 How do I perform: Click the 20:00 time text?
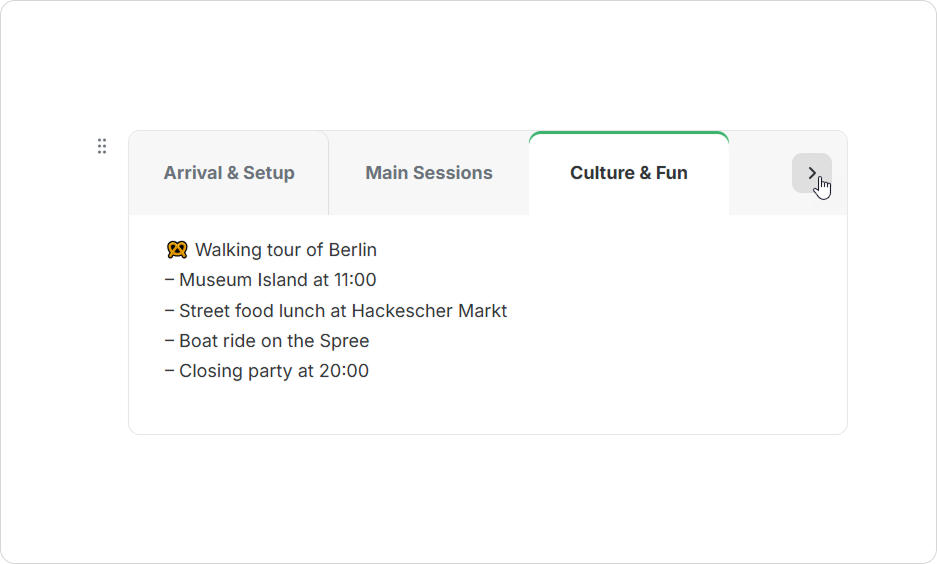point(344,370)
